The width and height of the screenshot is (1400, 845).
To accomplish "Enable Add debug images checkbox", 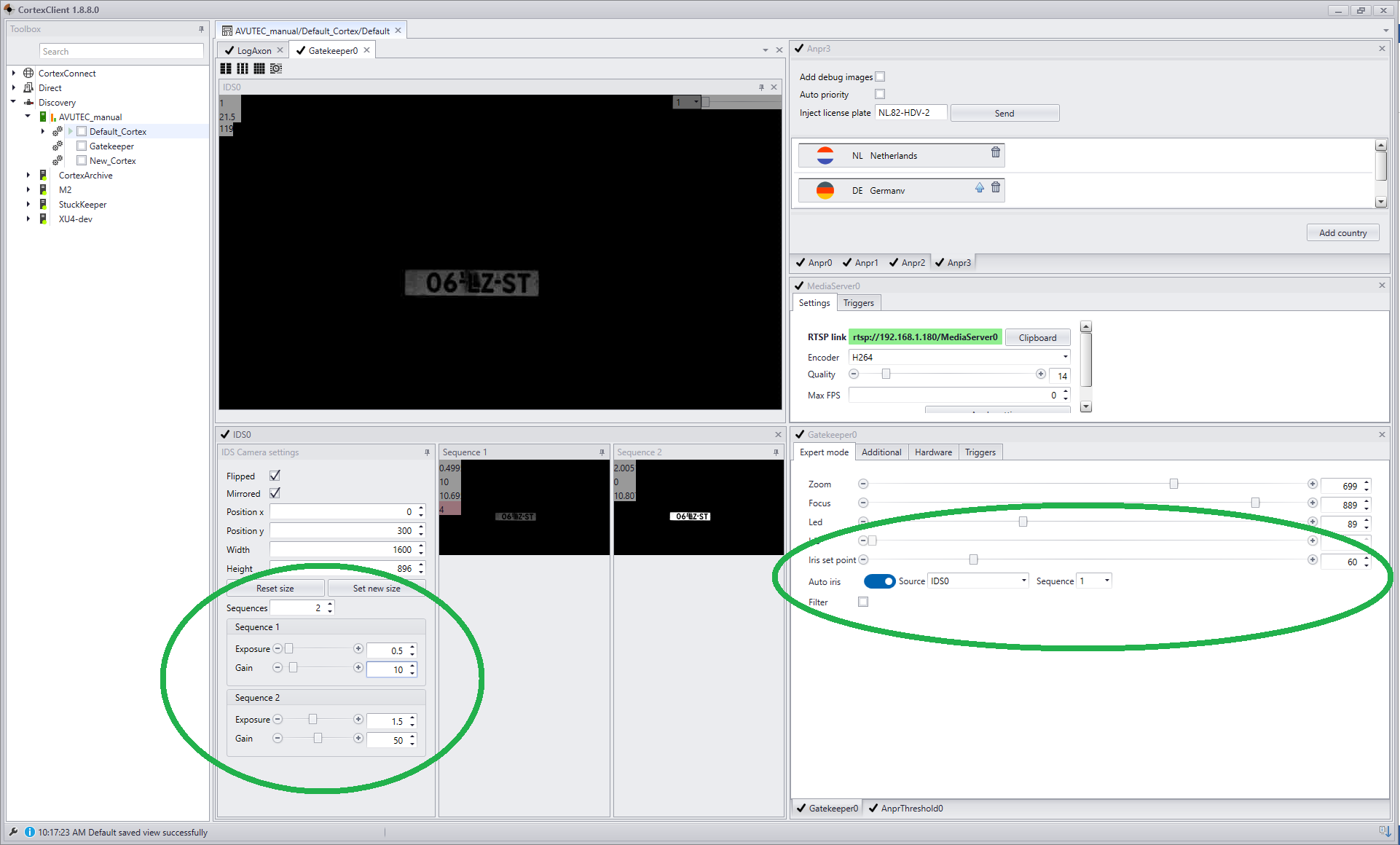I will coord(880,76).
